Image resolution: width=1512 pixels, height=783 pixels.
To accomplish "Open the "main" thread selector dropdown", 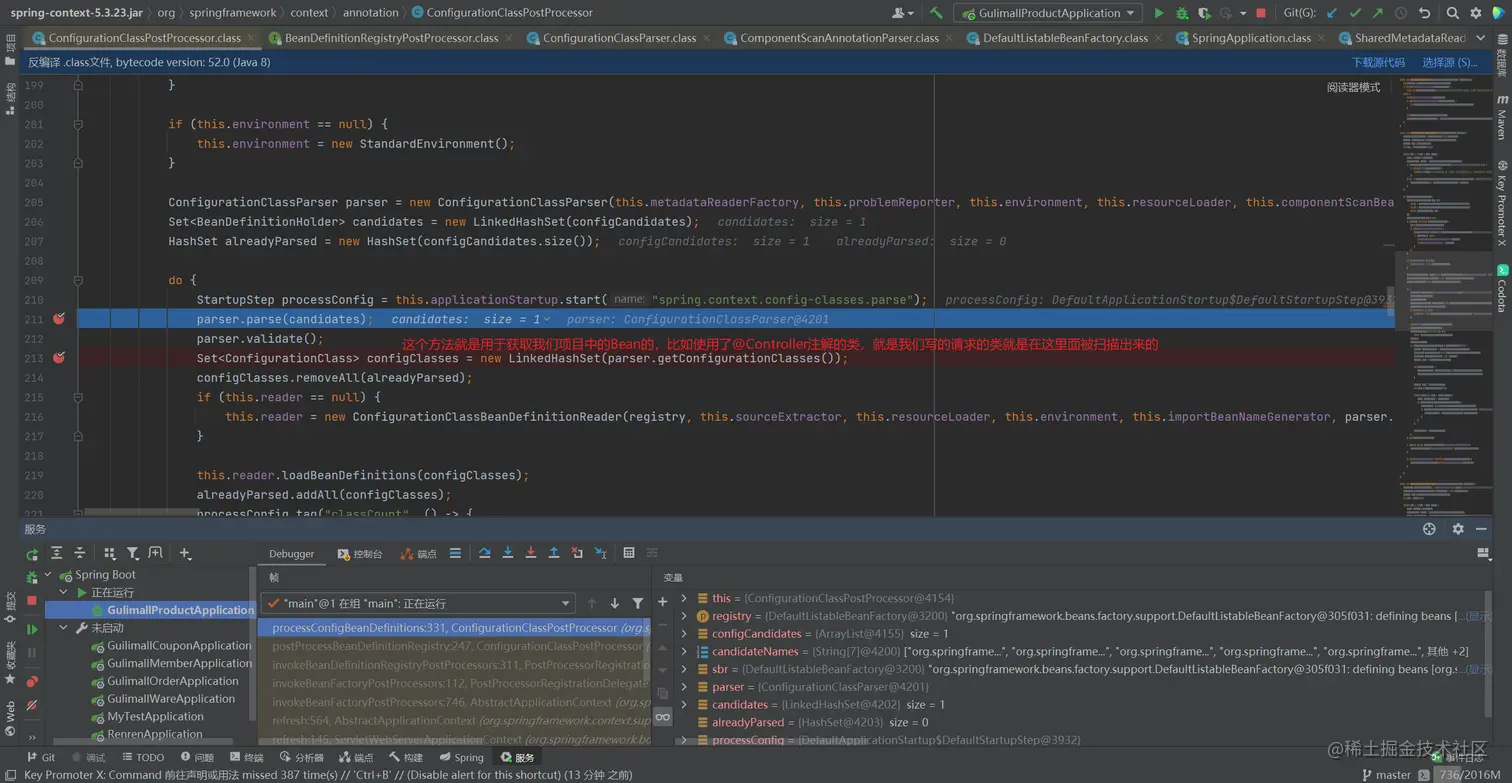I will [418, 604].
